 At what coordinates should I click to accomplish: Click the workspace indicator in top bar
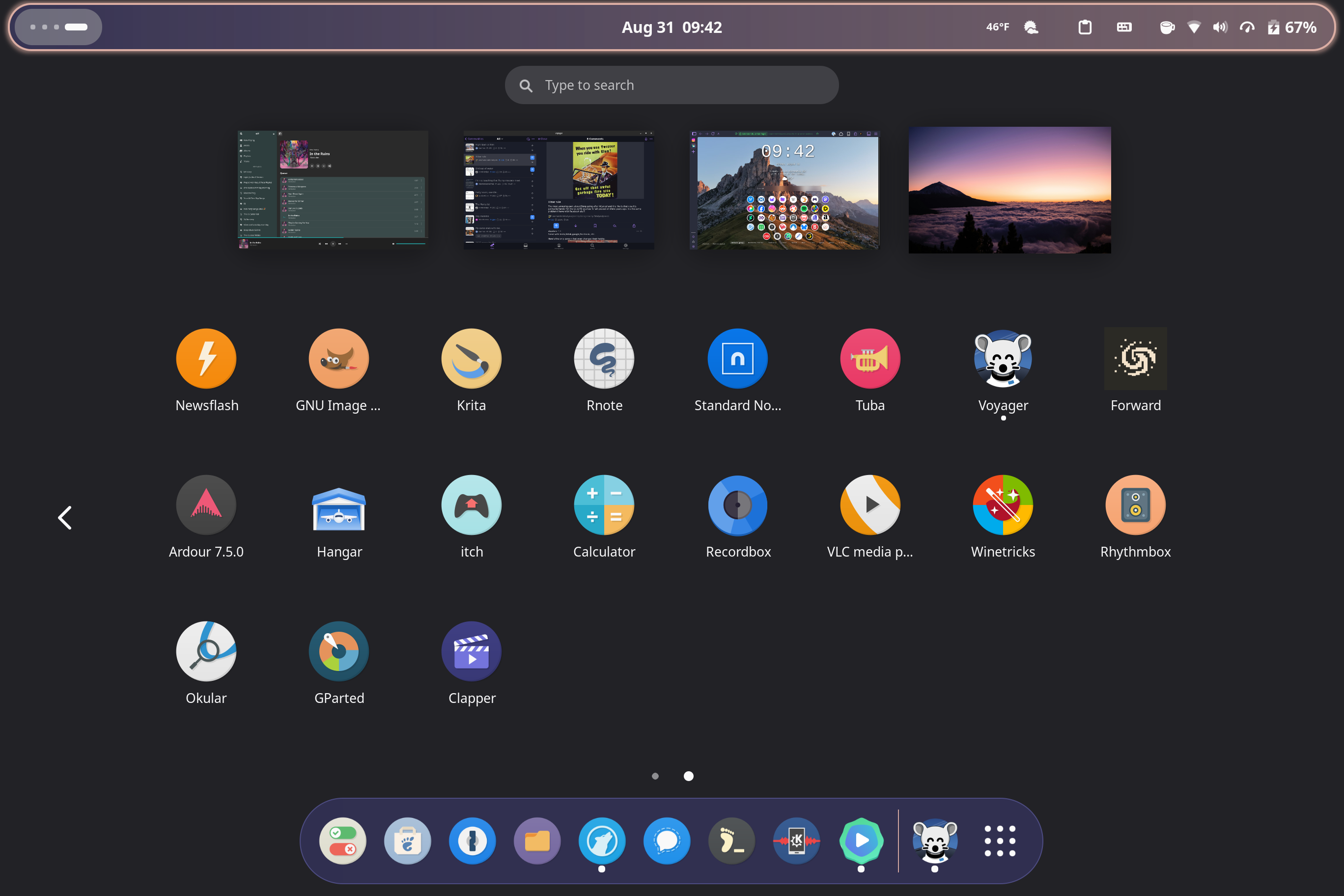click(x=58, y=27)
